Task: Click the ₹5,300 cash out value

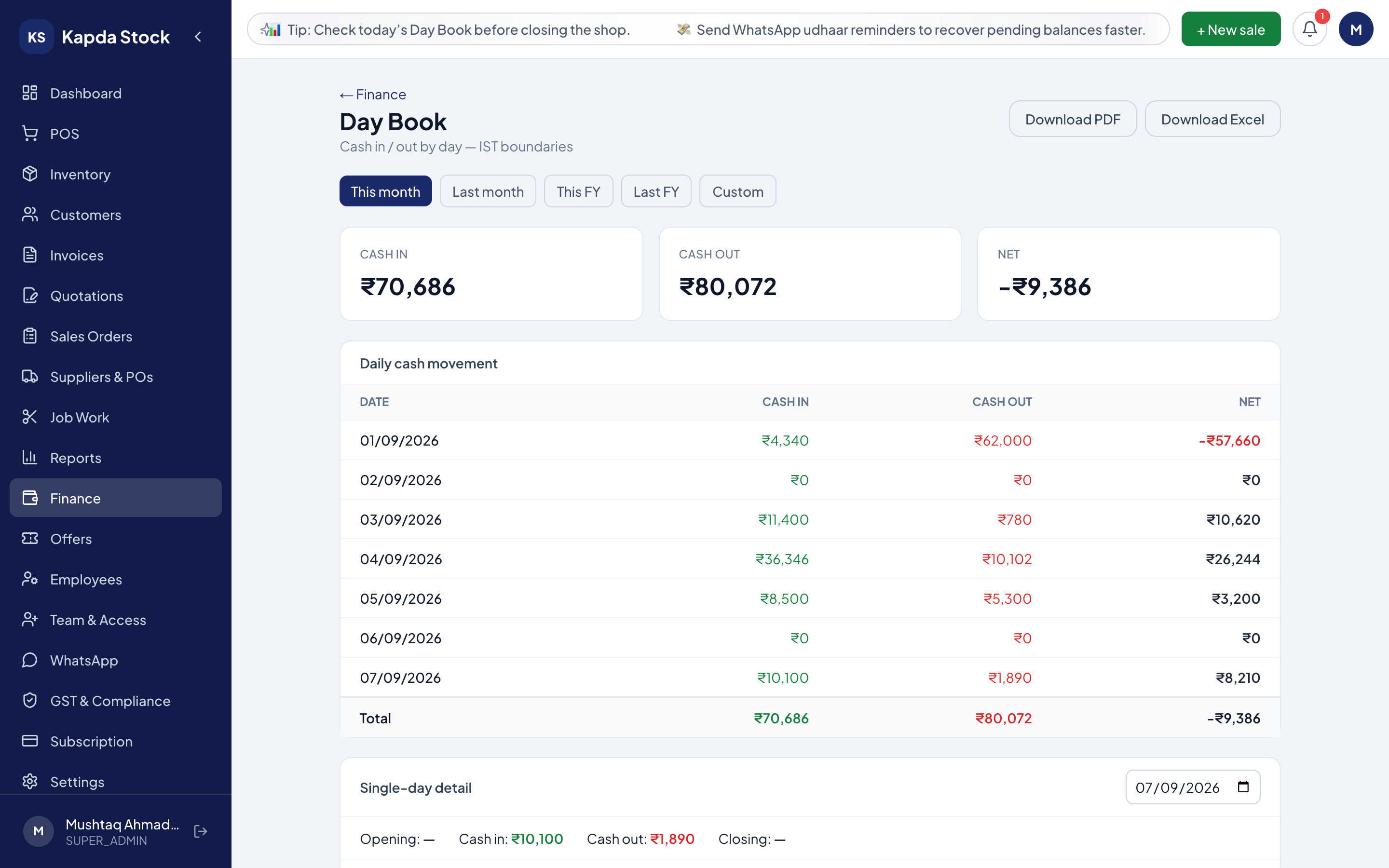Action: point(1008,599)
